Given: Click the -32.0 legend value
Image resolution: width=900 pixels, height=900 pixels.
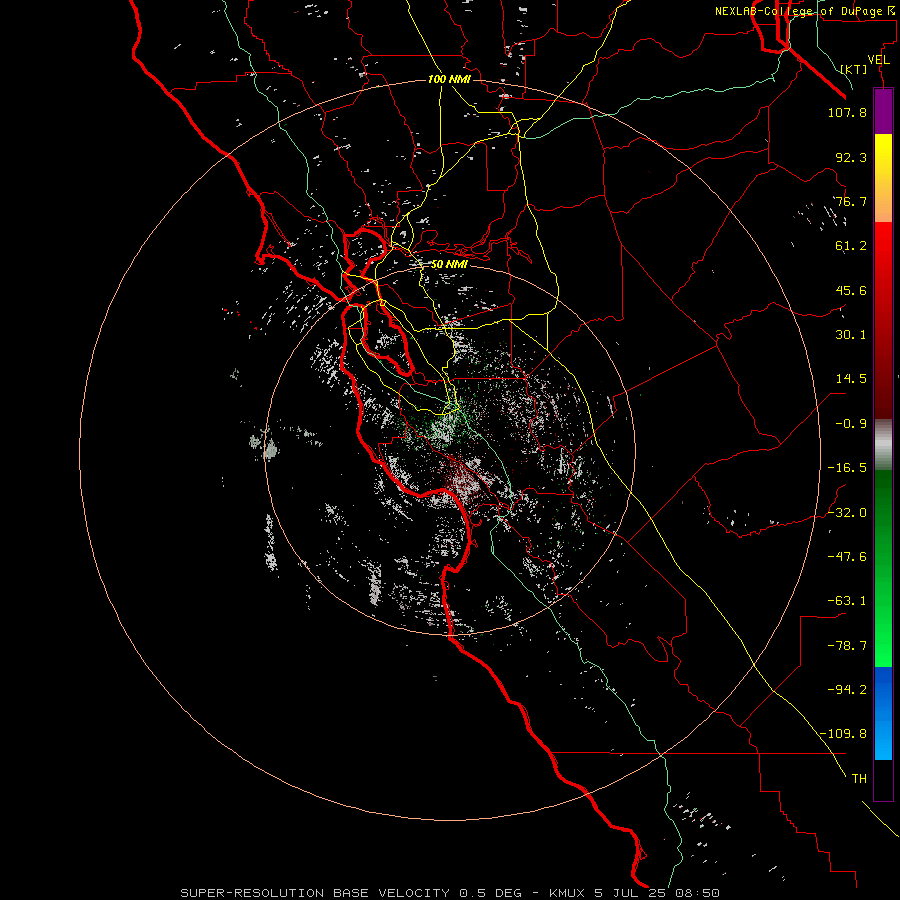Looking at the screenshot, I should coord(847,513).
